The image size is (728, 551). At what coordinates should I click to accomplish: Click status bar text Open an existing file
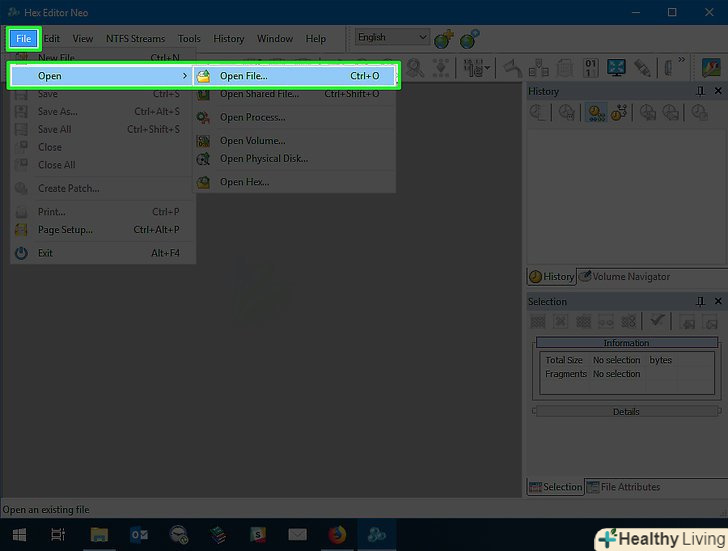[x=46, y=510]
